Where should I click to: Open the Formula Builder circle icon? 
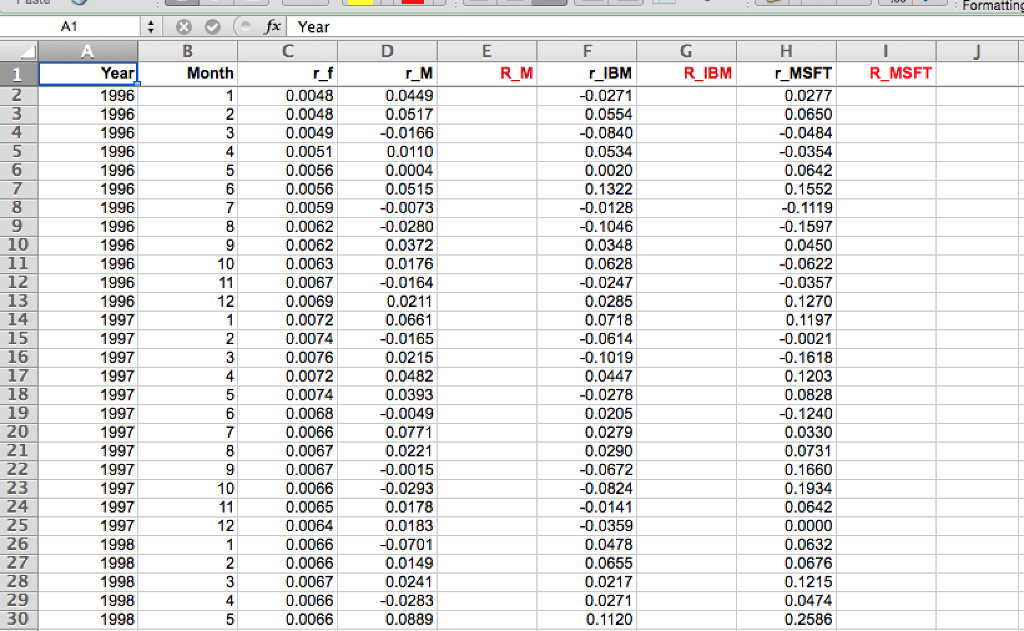click(246, 27)
